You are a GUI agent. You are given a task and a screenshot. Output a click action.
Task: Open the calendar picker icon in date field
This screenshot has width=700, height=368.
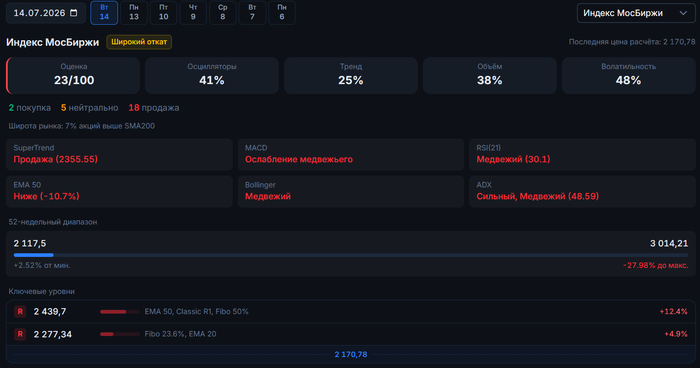point(74,13)
